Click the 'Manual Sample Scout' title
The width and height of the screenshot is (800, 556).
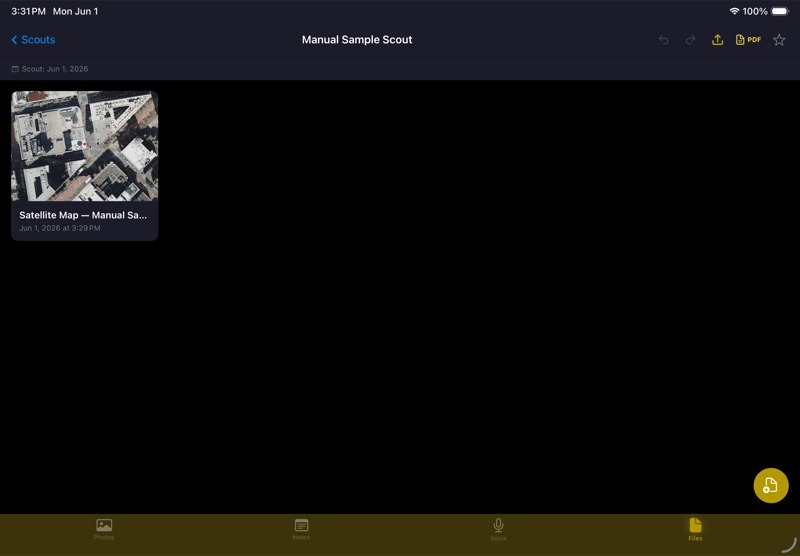click(x=357, y=40)
